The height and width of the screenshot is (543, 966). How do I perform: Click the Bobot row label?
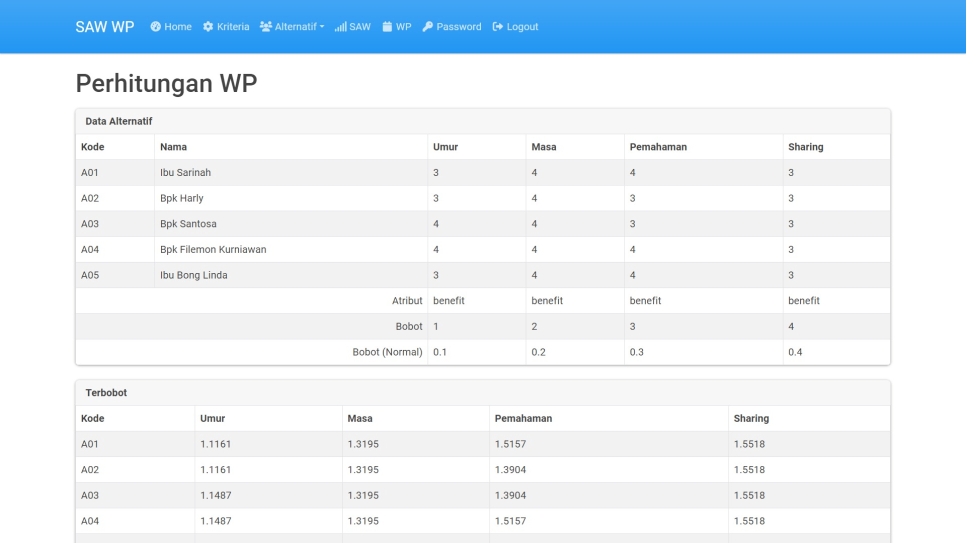409,327
